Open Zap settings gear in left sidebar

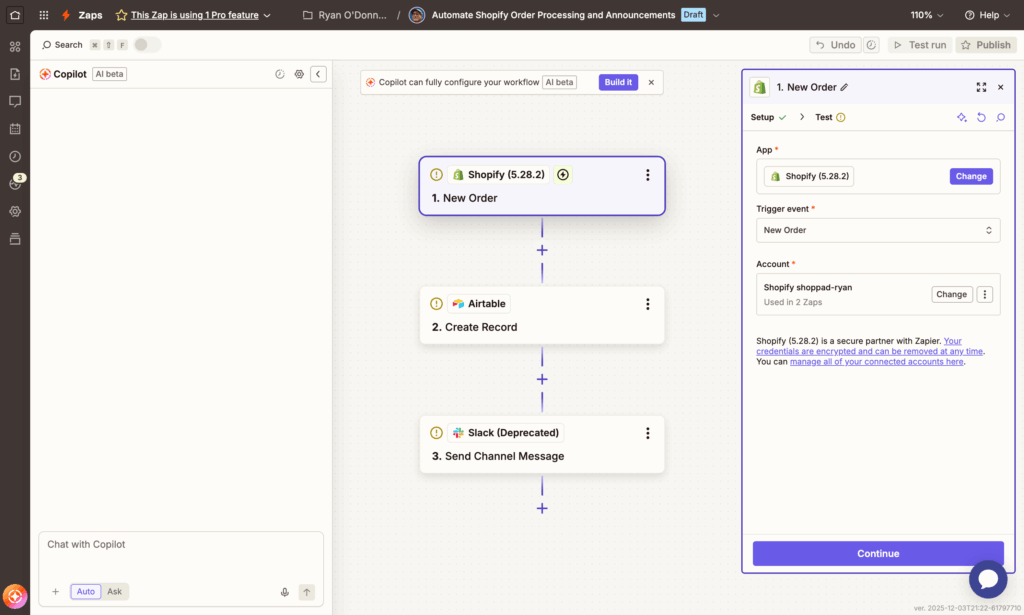pos(15,211)
